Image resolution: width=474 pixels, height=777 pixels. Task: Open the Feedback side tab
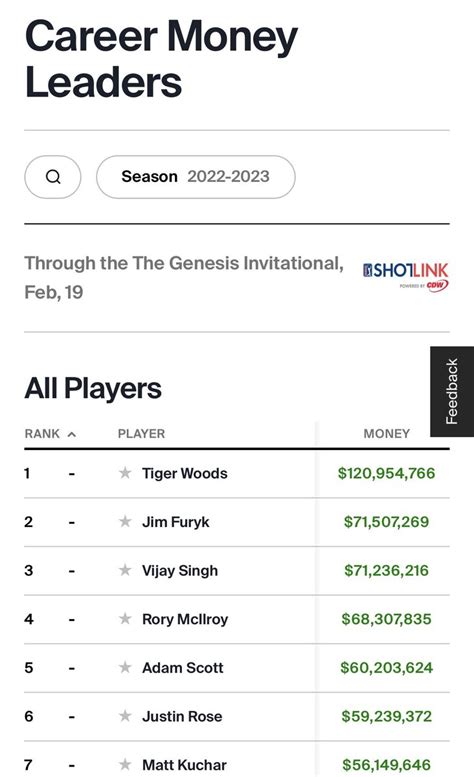click(x=452, y=391)
